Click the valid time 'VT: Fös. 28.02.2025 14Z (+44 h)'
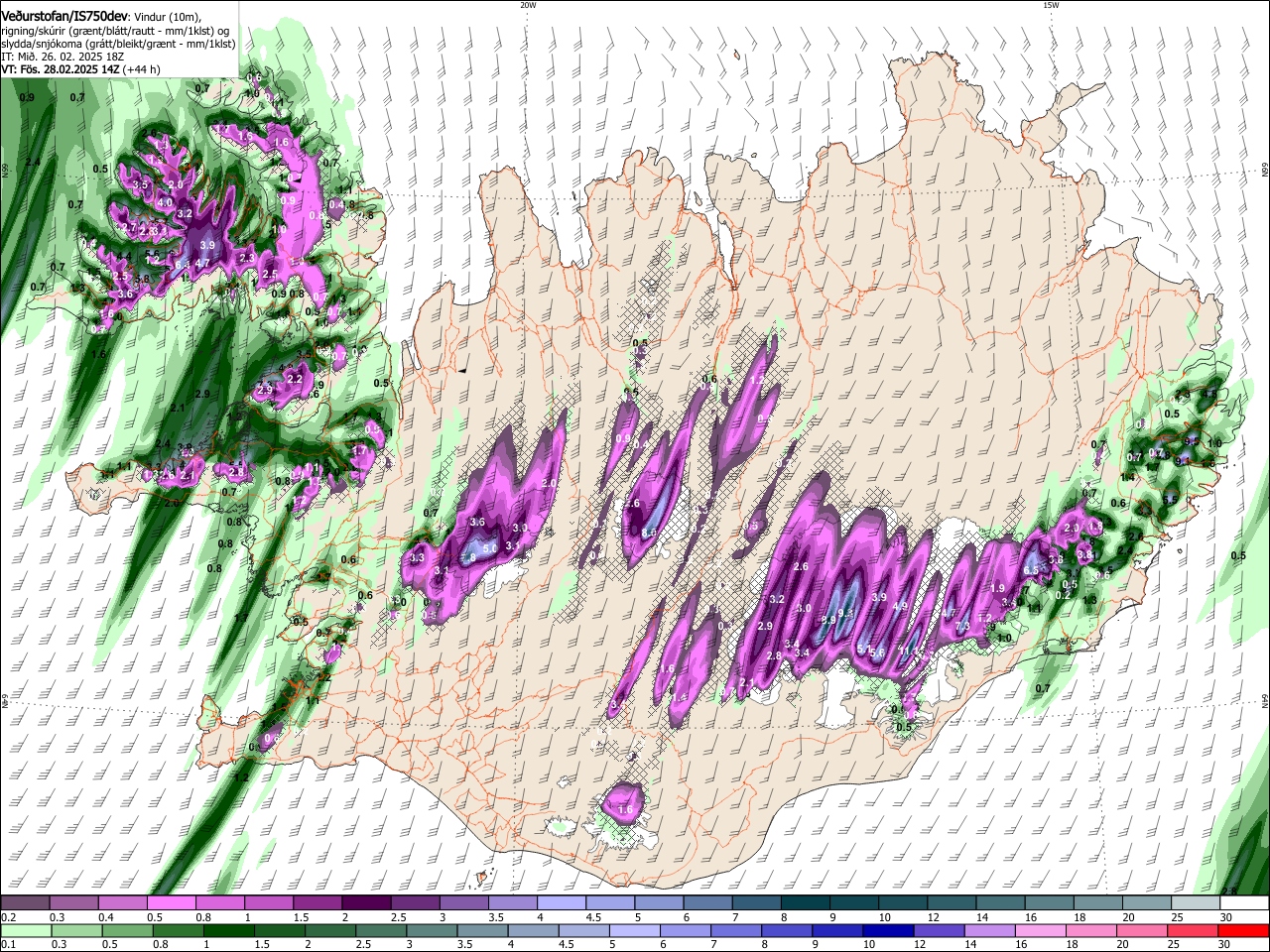The image size is (1270, 952). [80, 69]
